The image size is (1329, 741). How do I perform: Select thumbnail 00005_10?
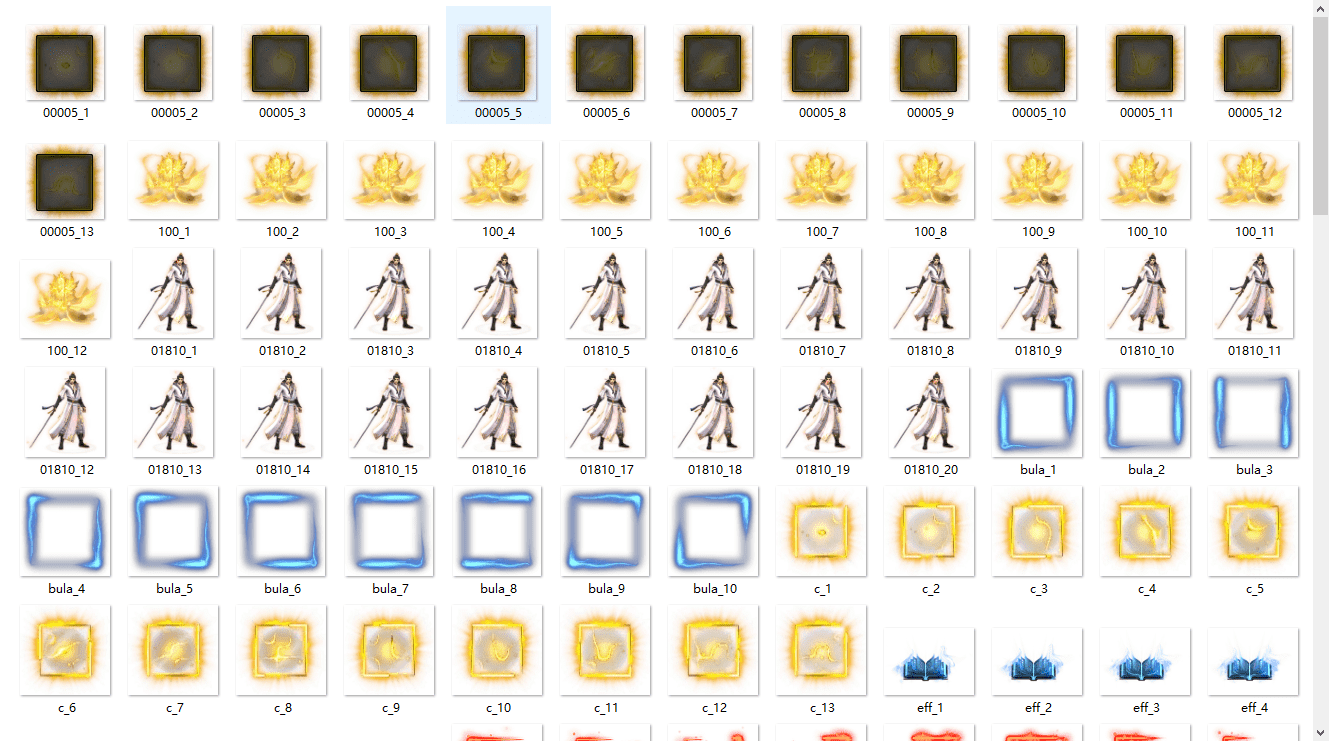[x=1037, y=63]
